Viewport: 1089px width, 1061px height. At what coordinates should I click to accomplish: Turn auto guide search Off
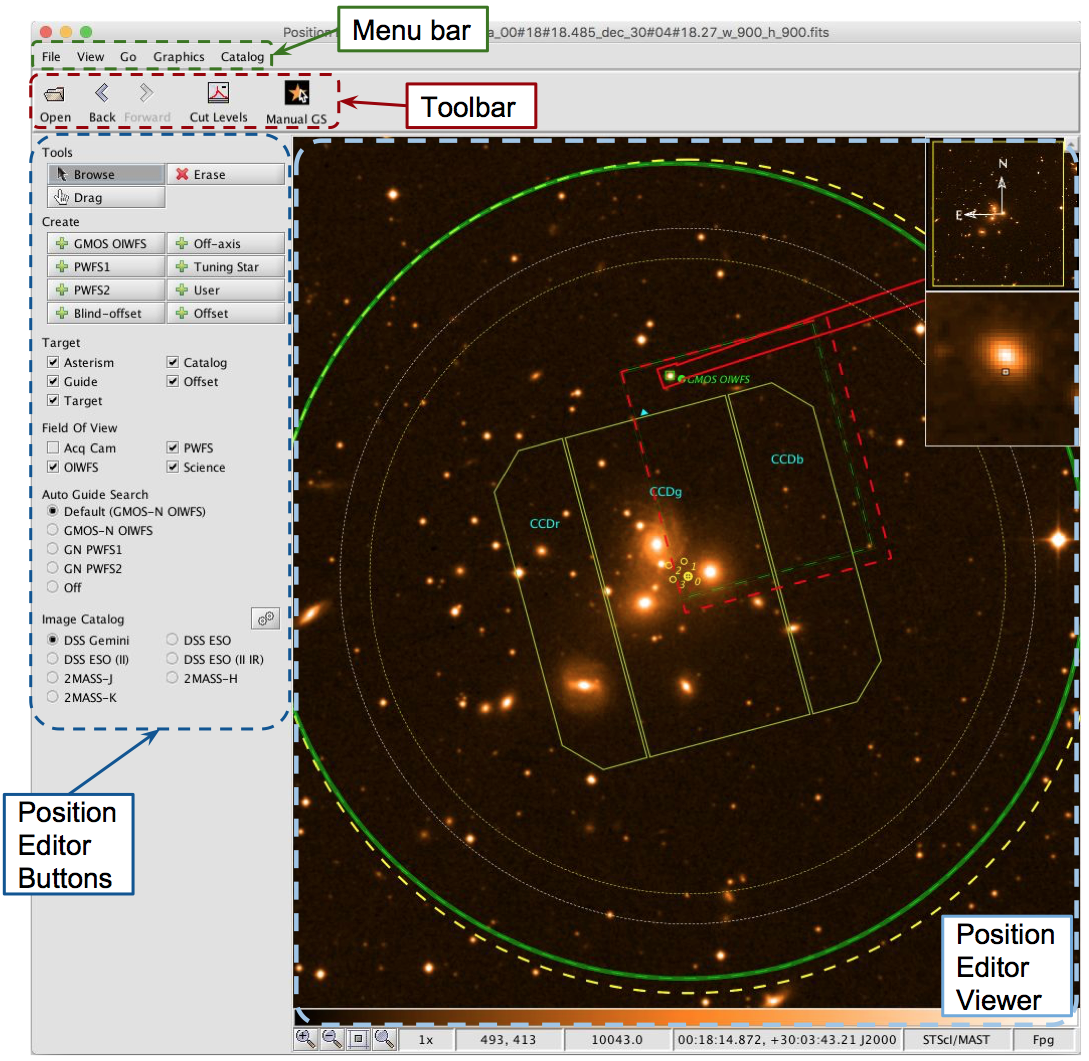click(53, 587)
